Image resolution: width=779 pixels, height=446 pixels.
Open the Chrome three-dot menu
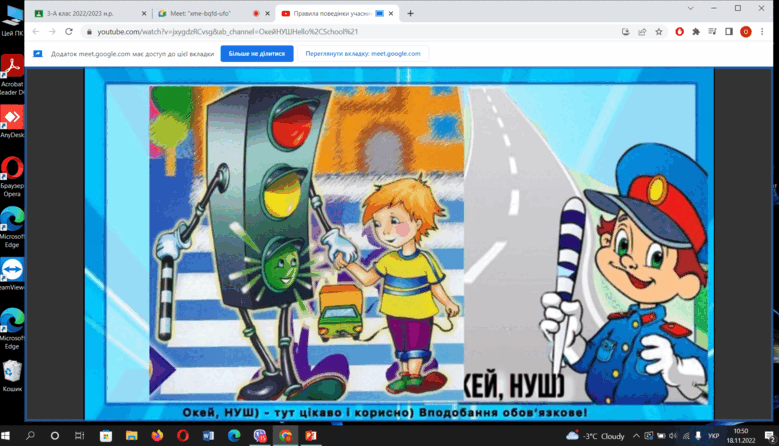tap(762, 32)
